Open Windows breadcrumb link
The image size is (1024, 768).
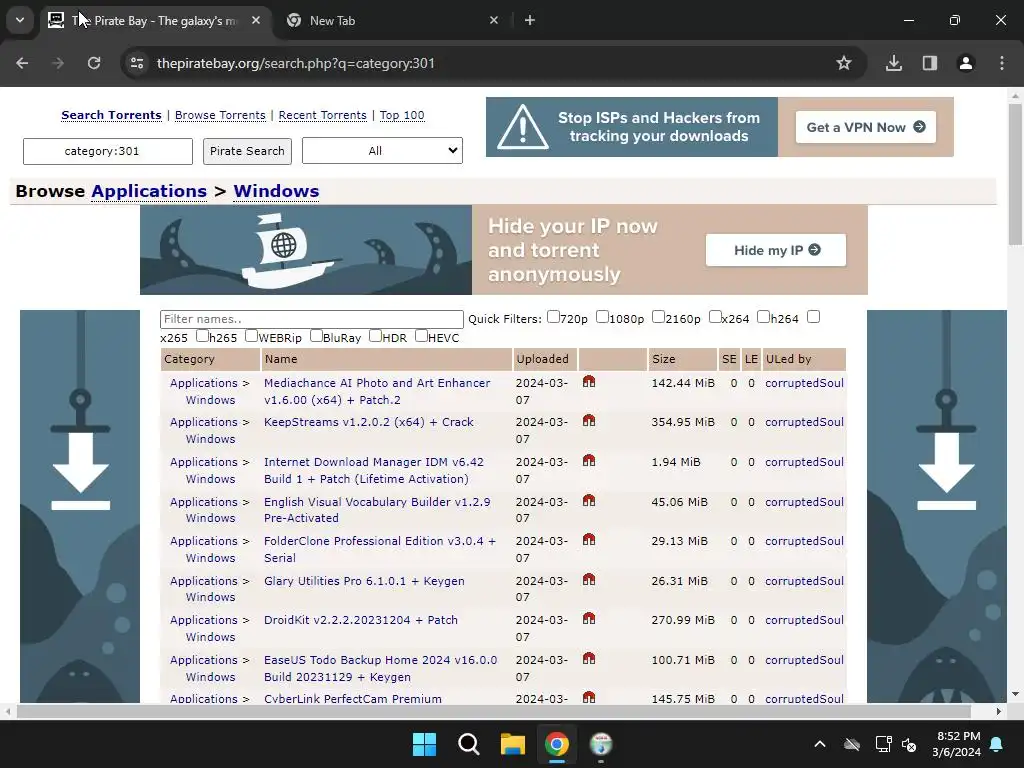click(276, 191)
